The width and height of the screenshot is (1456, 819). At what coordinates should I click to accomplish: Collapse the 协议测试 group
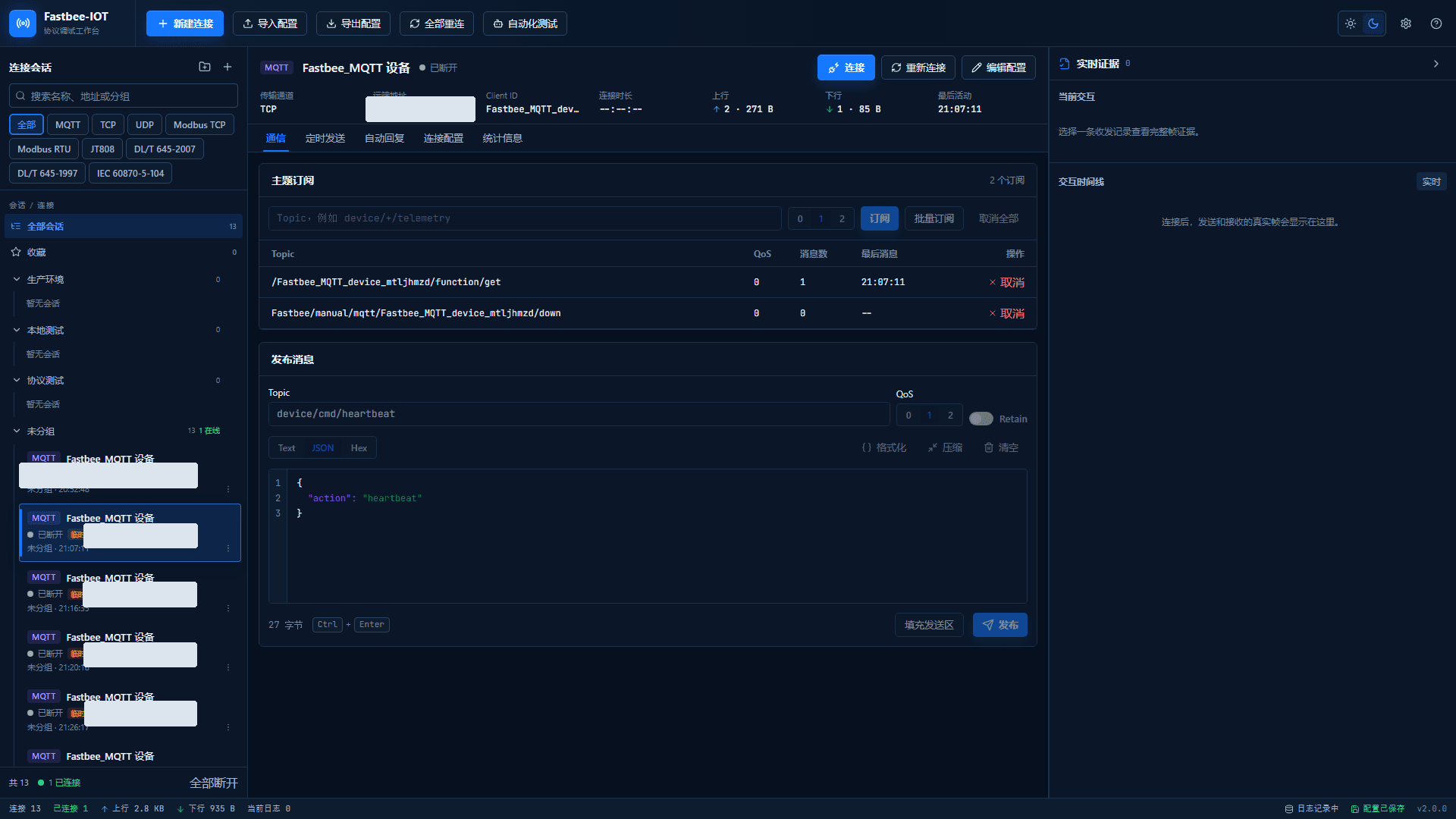tap(17, 381)
